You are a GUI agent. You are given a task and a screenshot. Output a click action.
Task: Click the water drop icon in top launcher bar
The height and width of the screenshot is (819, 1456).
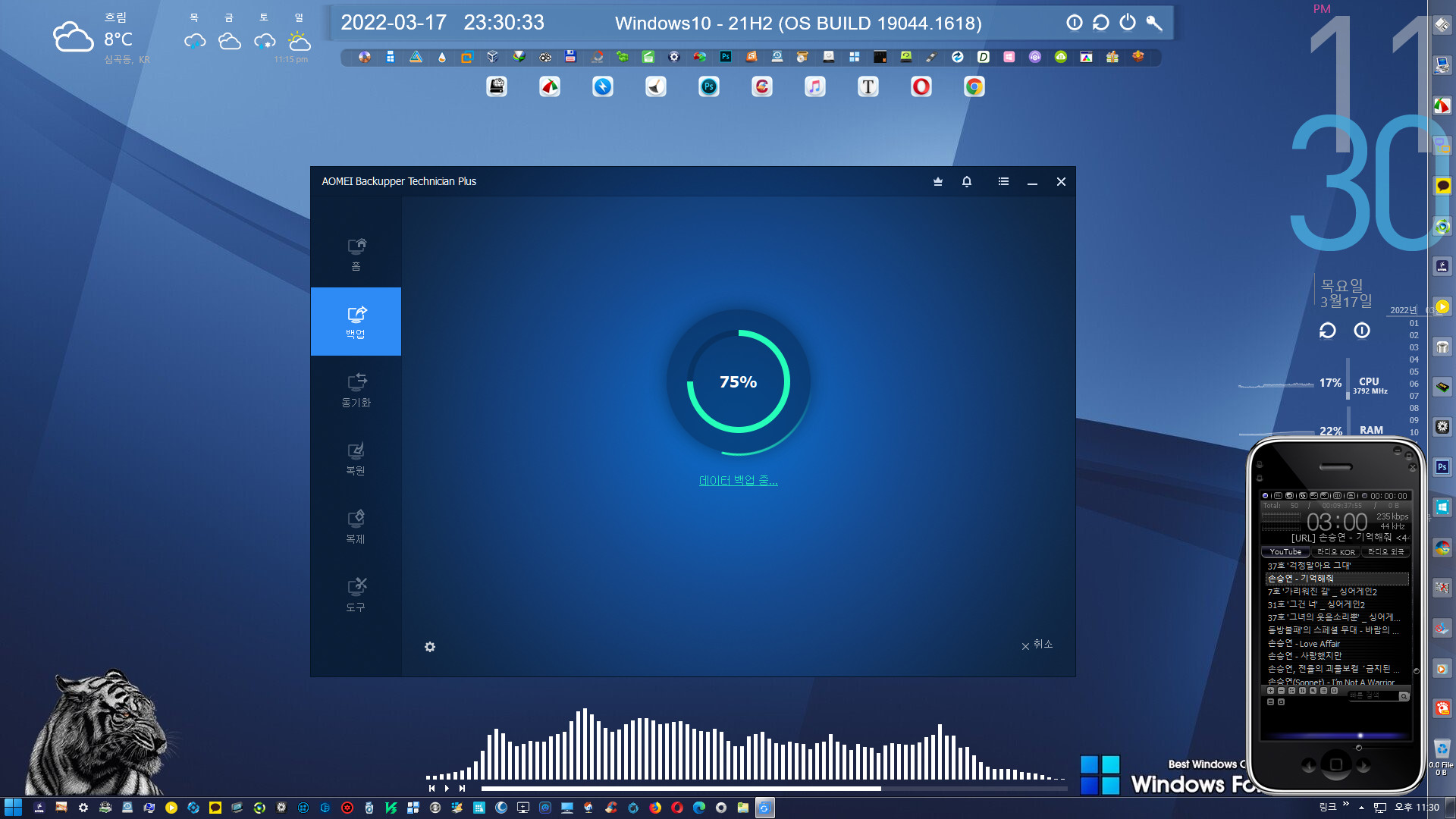442,57
